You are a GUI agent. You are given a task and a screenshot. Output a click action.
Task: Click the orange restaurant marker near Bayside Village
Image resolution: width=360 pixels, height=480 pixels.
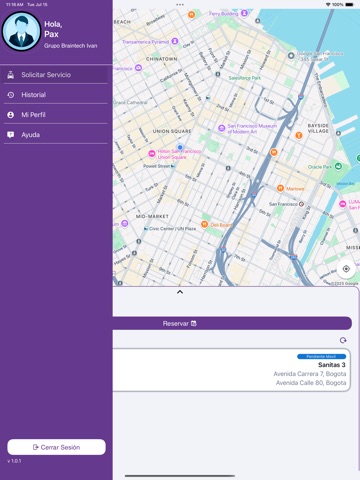coord(299,135)
